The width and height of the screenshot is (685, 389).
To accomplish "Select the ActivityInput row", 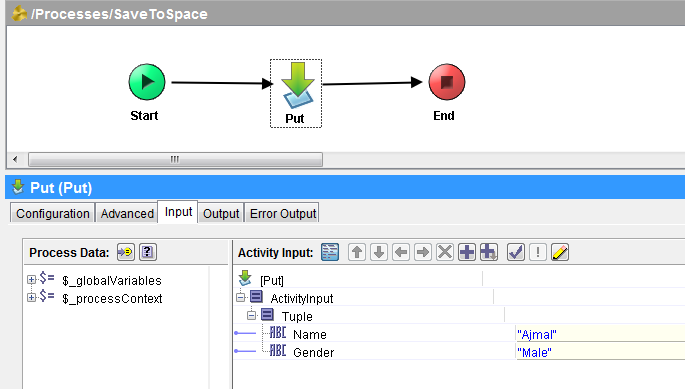I will 302,299.
